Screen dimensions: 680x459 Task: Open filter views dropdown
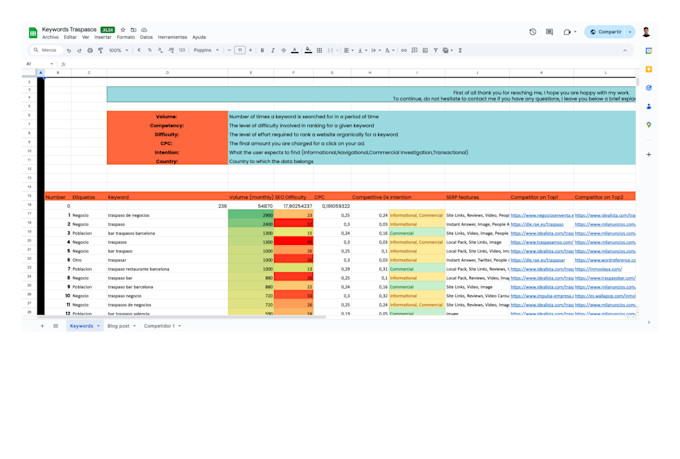[447, 50]
